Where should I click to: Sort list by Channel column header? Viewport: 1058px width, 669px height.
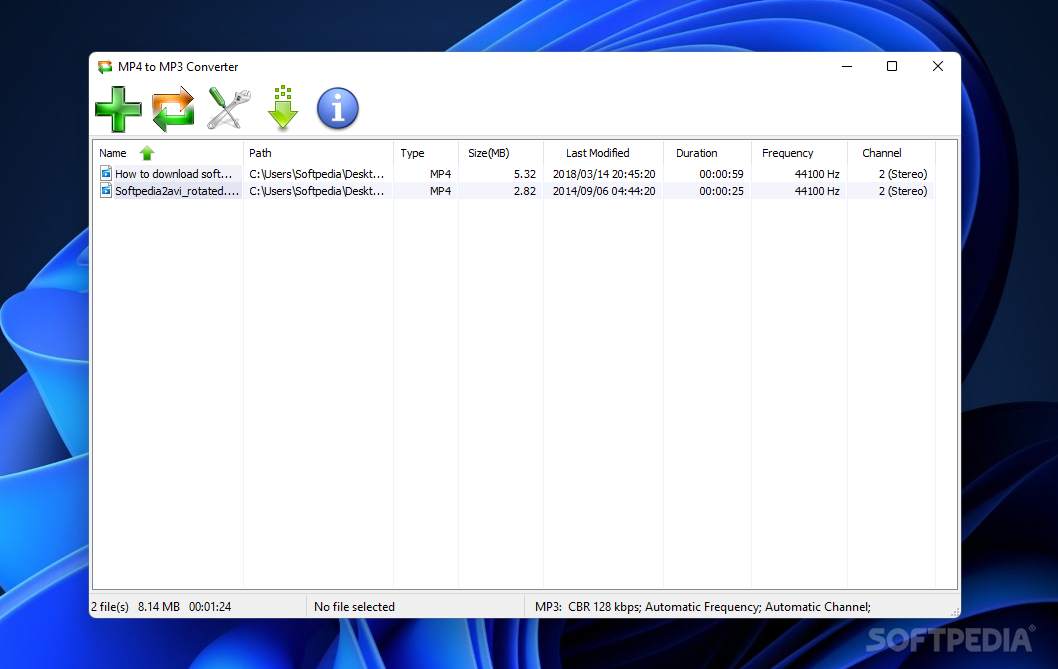point(891,153)
